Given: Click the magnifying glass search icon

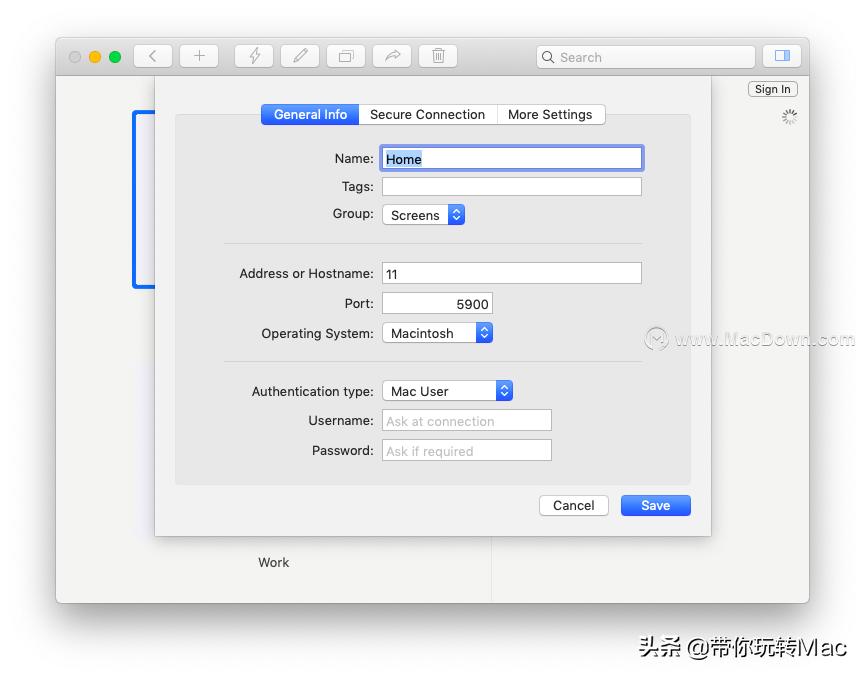Looking at the screenshot, I should coord(548,57).
